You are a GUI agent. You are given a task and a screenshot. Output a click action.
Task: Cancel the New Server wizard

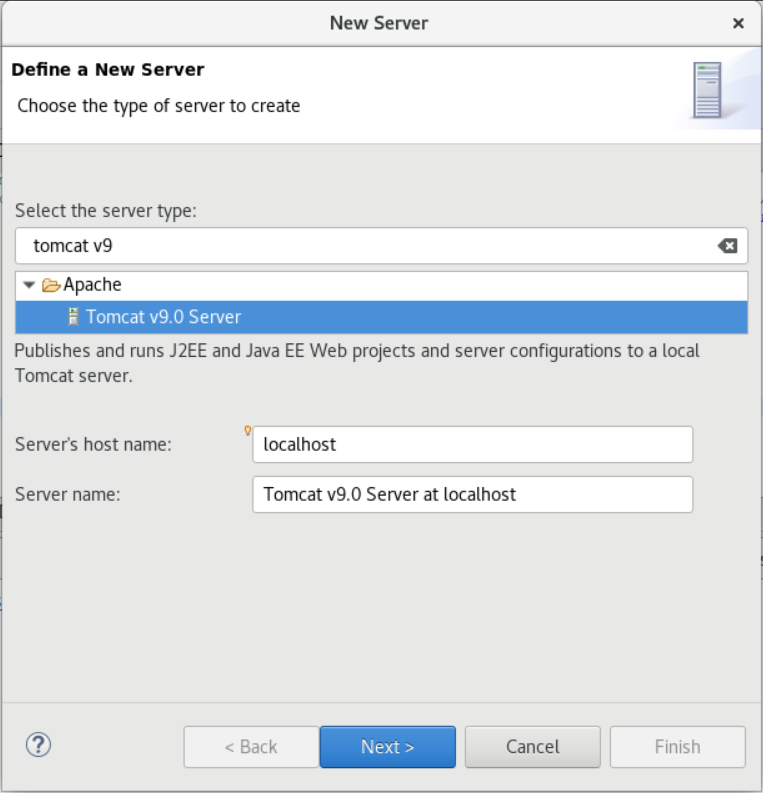[532, 747]
